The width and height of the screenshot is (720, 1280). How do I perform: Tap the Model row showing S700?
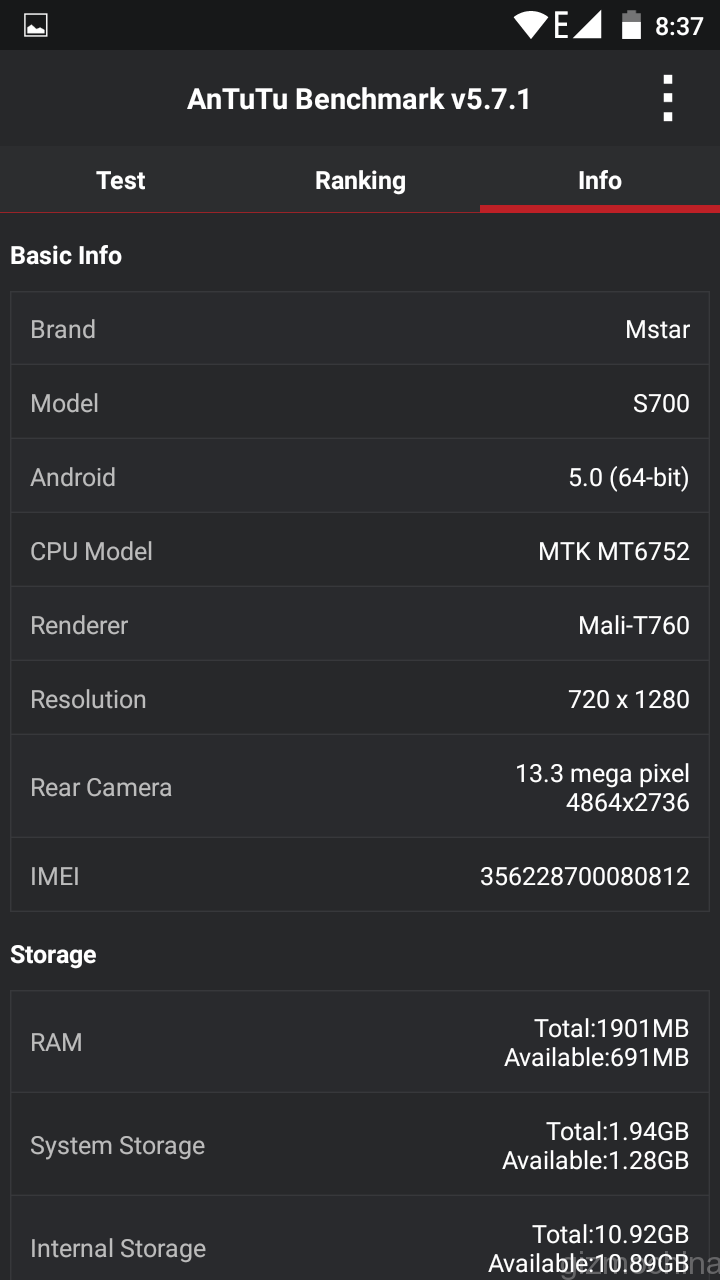coord(360,403)
